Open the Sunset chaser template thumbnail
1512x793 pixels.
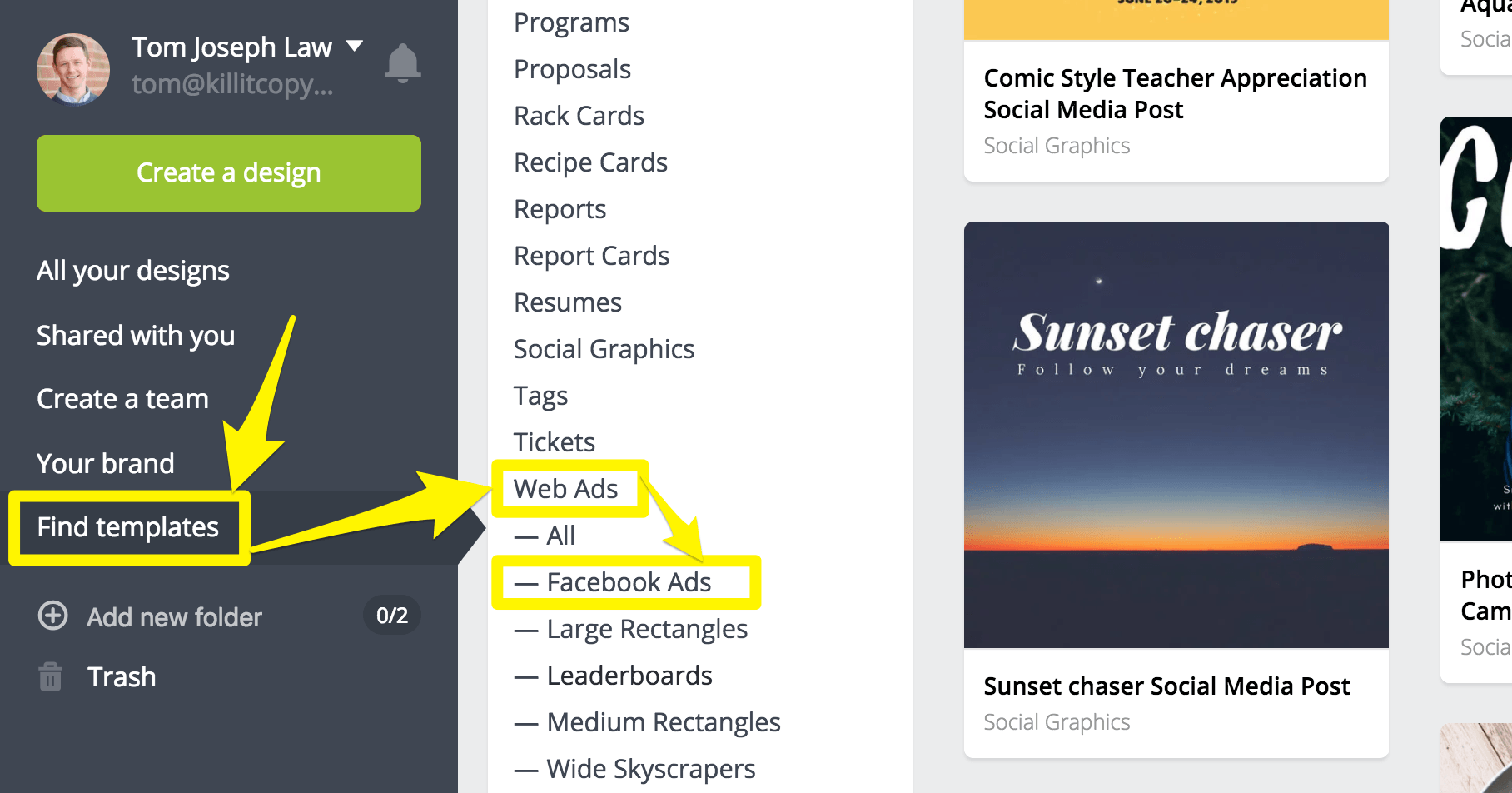coord(1176,434)
